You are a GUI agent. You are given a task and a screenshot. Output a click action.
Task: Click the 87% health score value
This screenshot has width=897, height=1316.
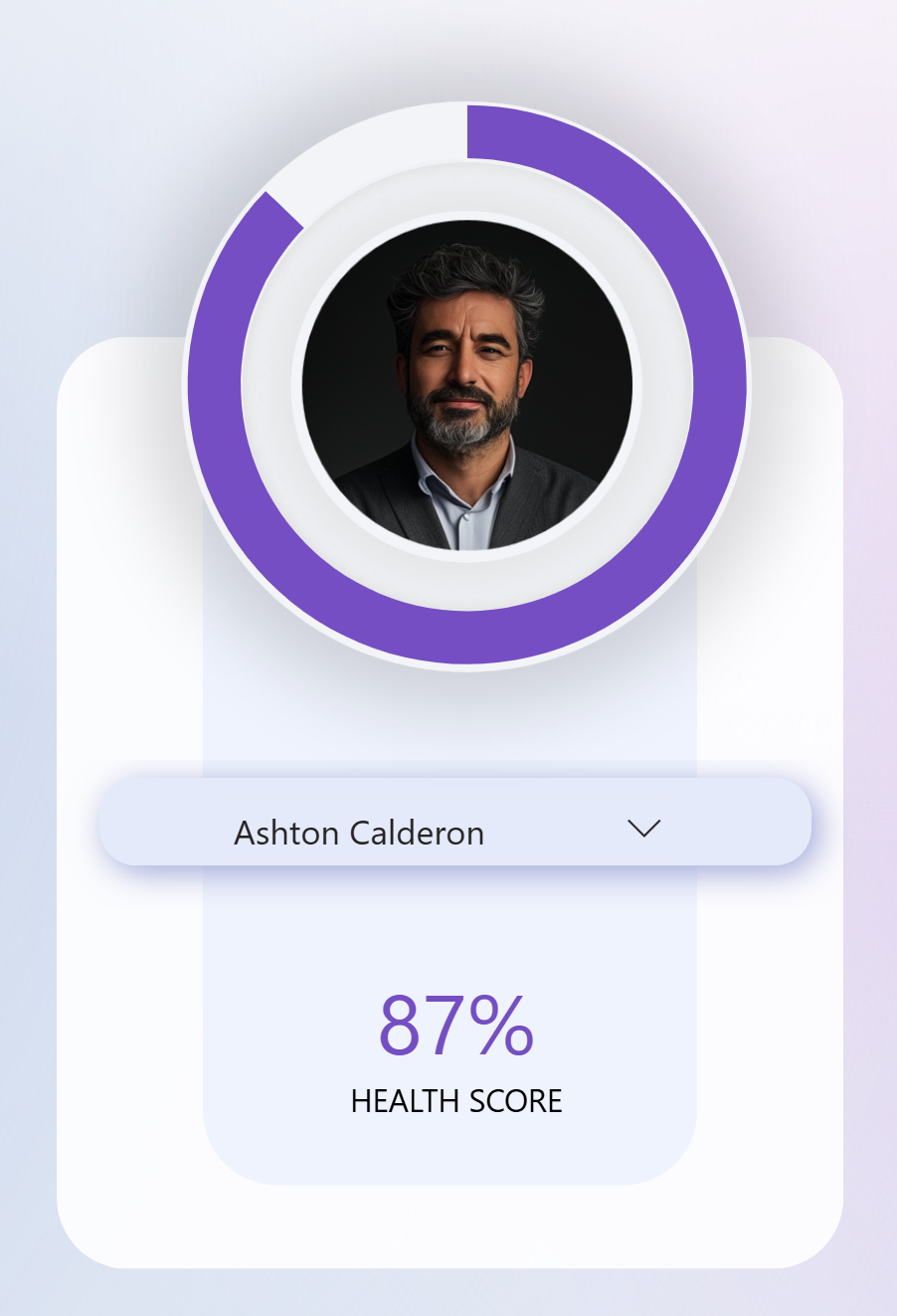click(456, 1026)
